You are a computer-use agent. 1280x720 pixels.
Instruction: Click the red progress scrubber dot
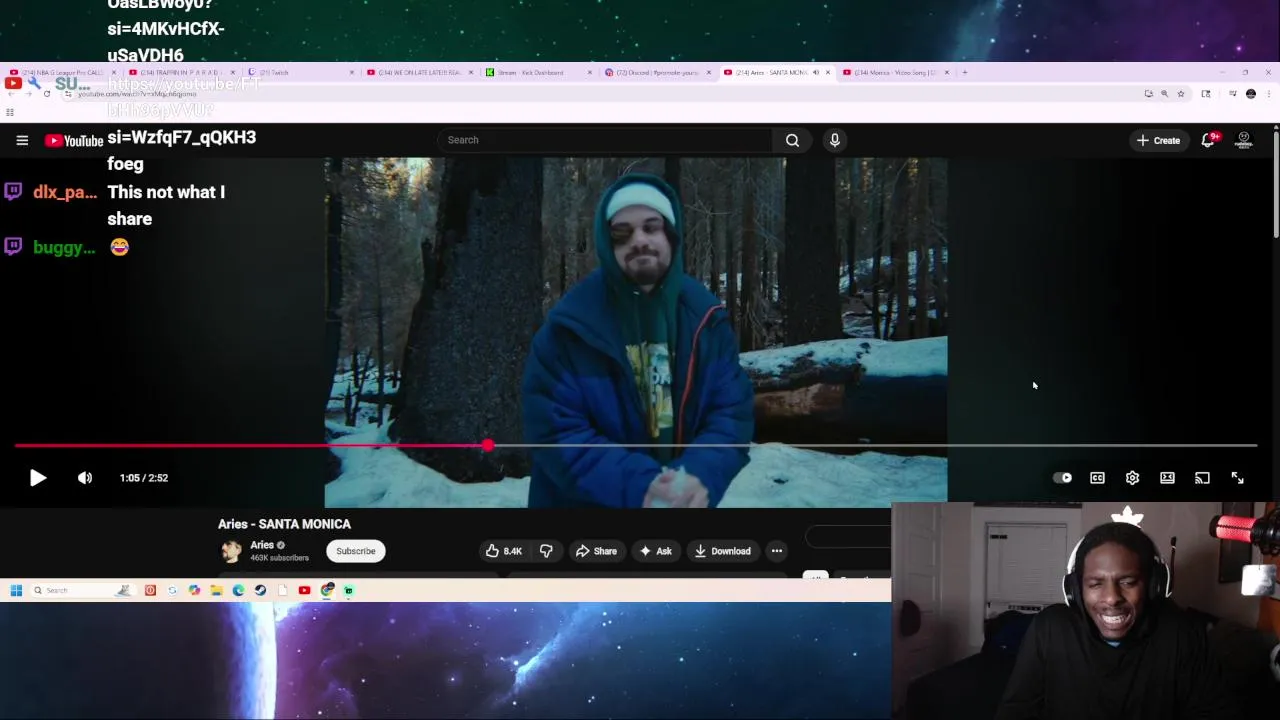coord(487,445)
